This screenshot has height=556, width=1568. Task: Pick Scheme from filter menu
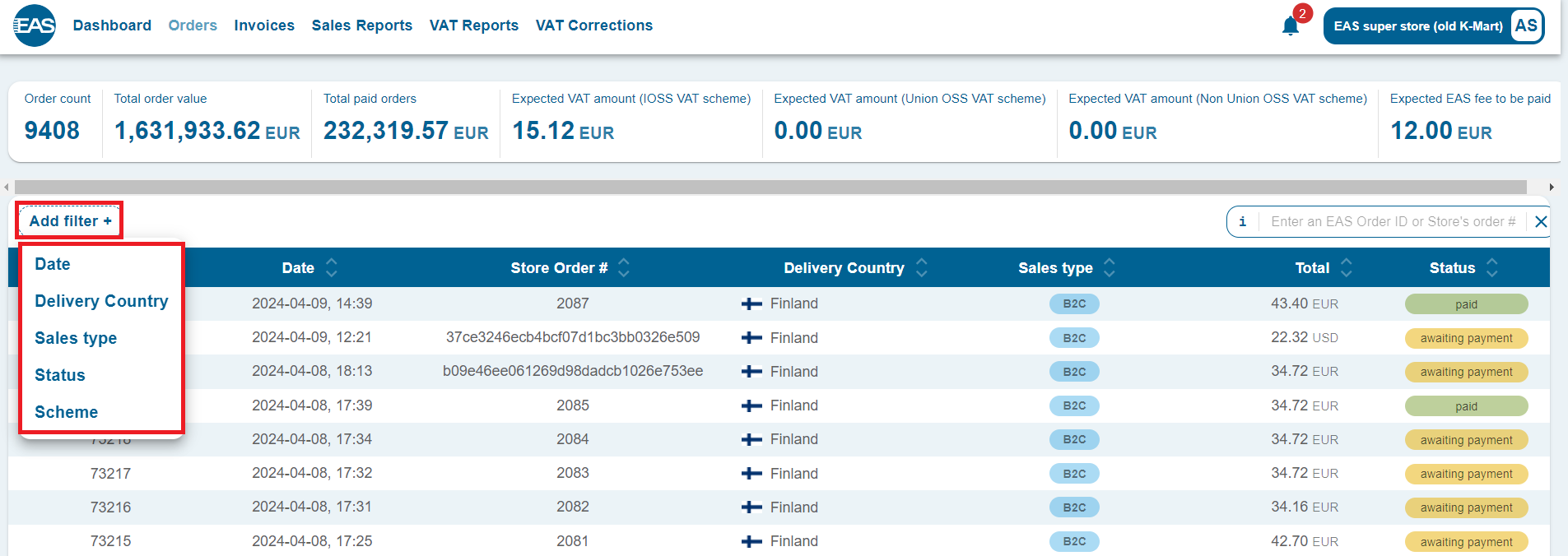[66, 412]
